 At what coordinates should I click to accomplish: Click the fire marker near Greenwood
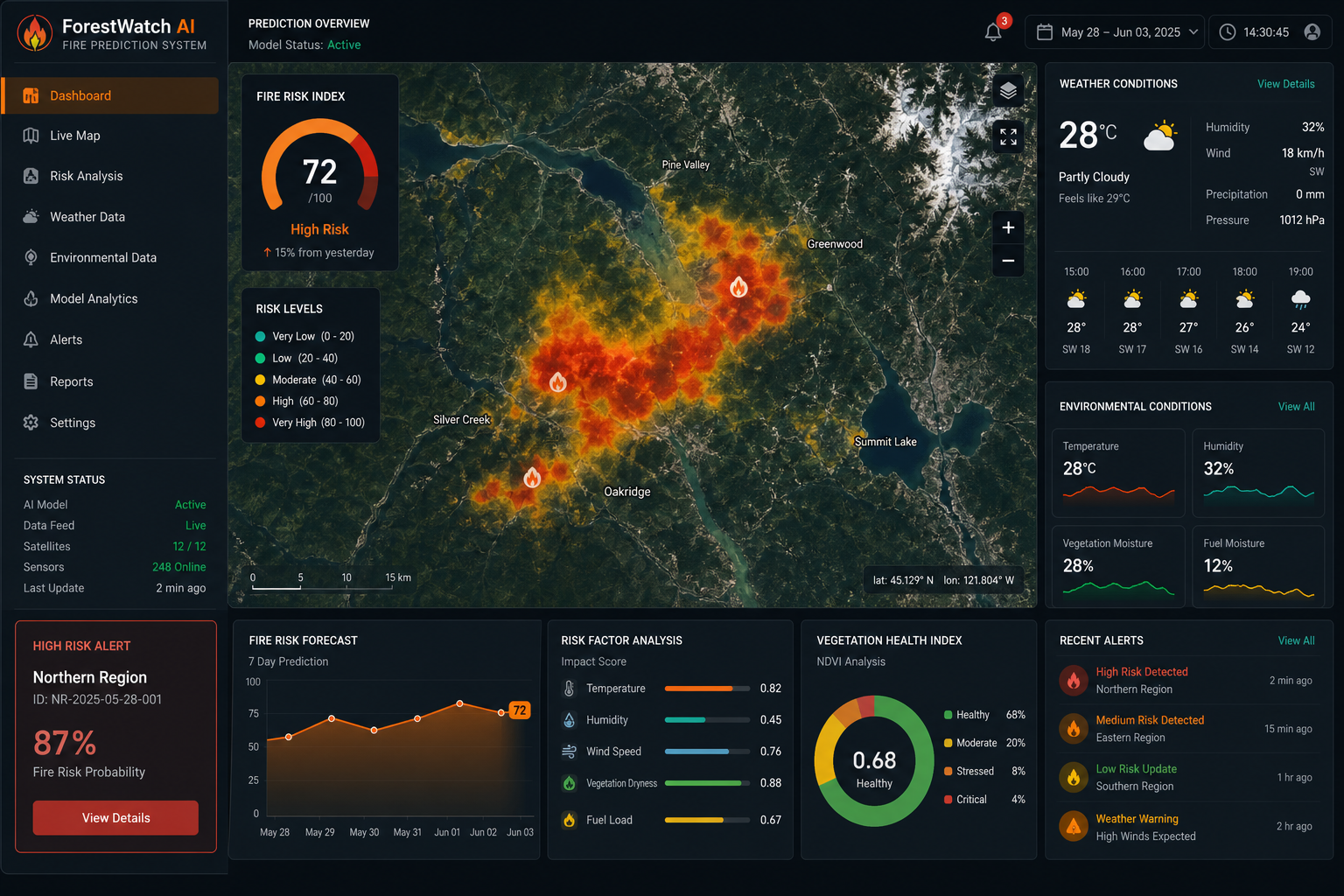point(739,286)
